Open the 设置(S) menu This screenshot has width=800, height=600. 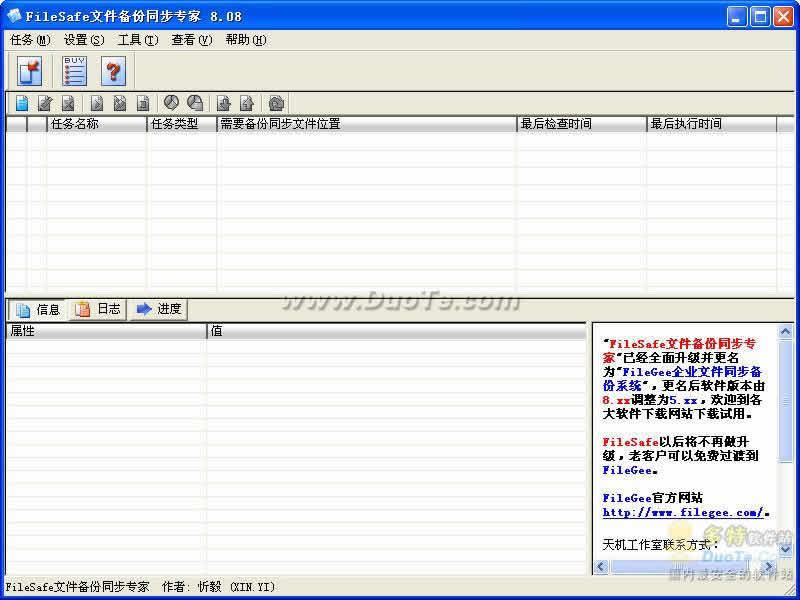pos(84,40)
